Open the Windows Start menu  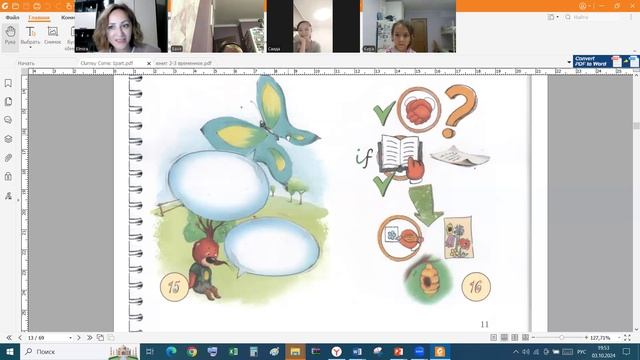pos(10,351)
